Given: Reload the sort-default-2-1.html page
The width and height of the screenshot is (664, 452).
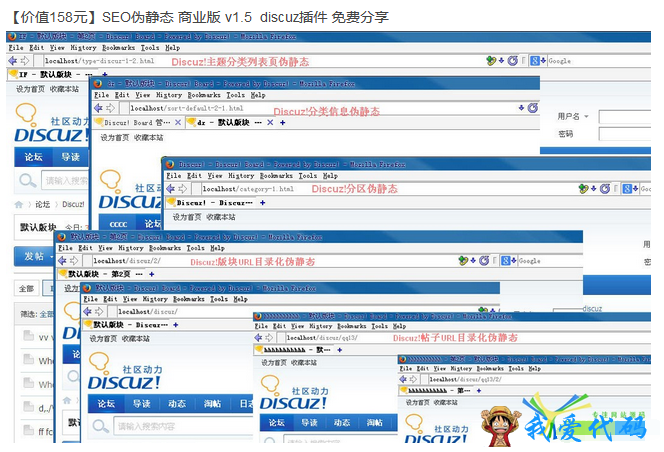Looking at the screenshot, I should point(533,108).
